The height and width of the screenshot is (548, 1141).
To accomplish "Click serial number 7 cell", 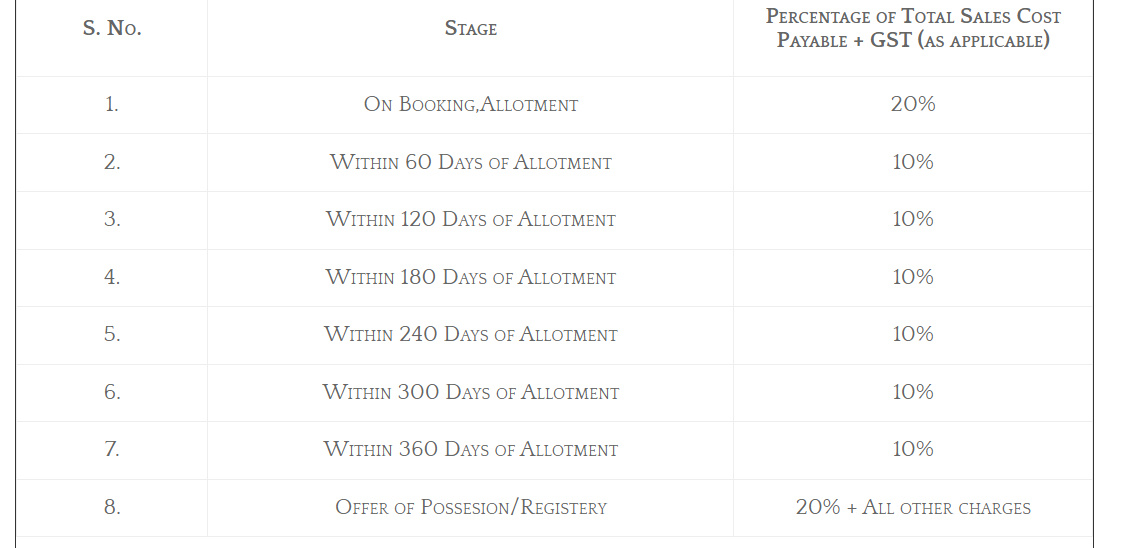I will click(112, 449).
